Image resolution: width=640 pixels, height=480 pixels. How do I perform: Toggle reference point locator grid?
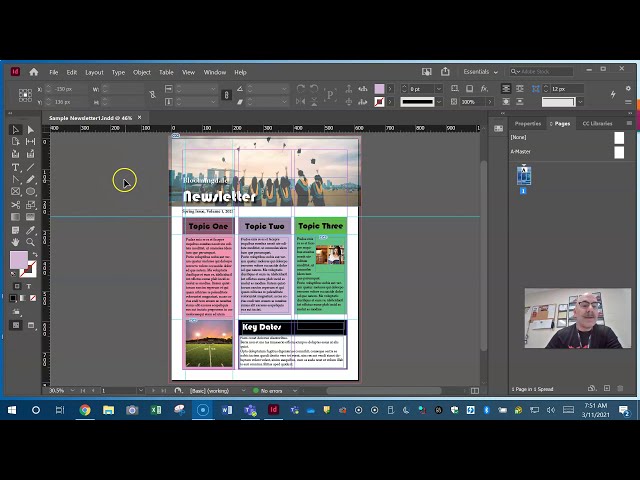[26, 95]
